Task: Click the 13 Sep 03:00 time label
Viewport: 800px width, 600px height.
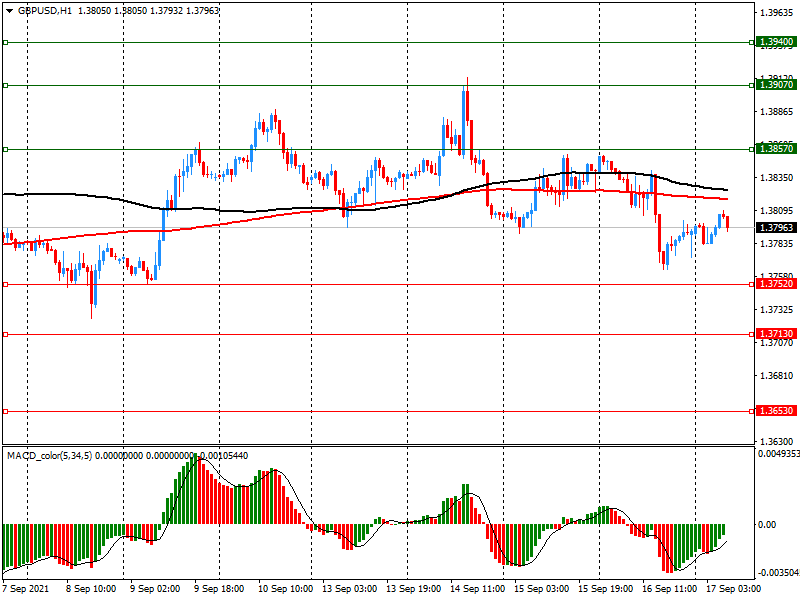Action: click(x=349, y=589)
